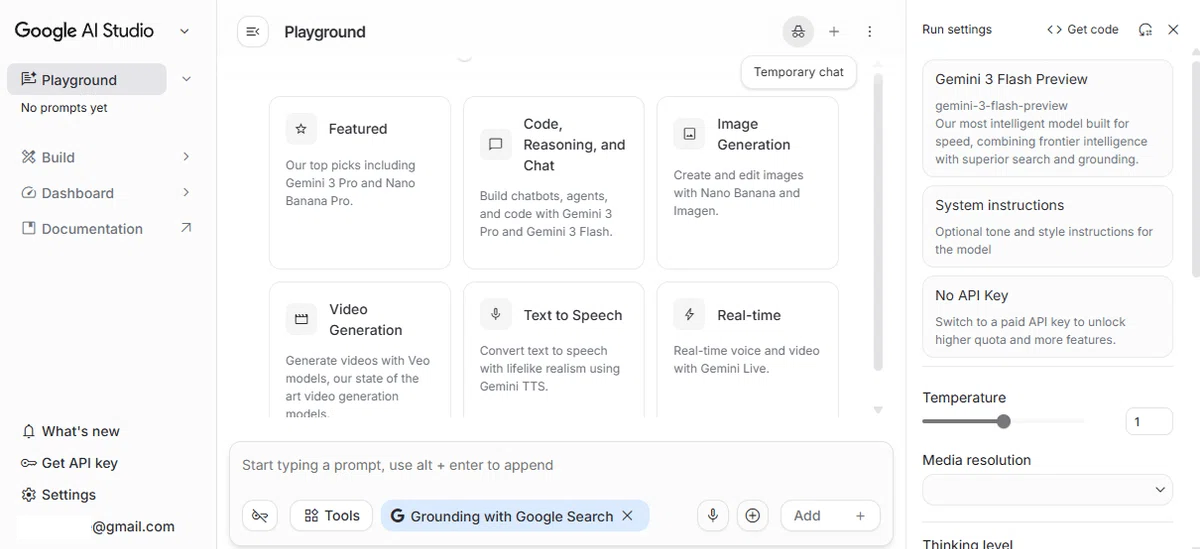
Task: Toggle the URL context link-off icon
Action: tap(260, 516)
